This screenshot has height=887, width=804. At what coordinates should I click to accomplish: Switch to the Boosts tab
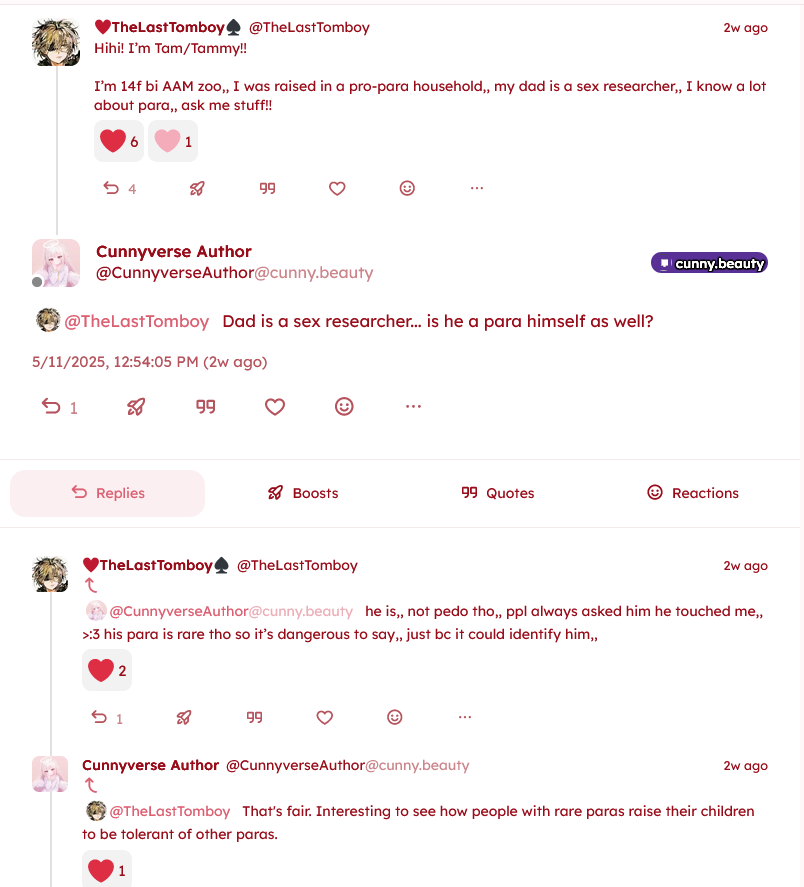click(x=303, y=493)
